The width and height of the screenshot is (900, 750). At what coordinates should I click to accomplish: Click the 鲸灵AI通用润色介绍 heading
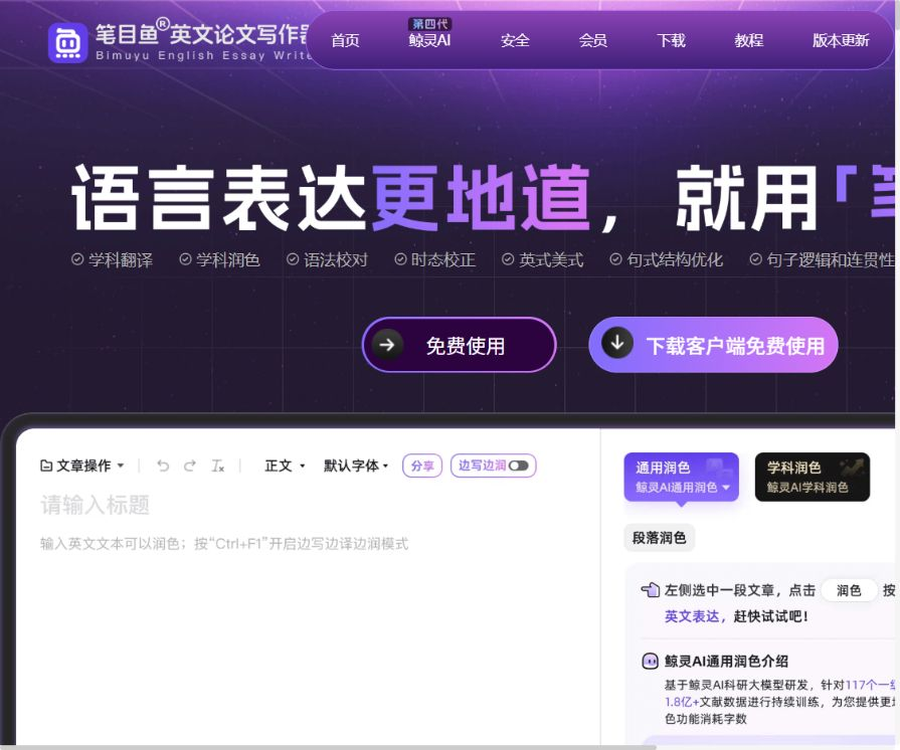tap(726, 661)
